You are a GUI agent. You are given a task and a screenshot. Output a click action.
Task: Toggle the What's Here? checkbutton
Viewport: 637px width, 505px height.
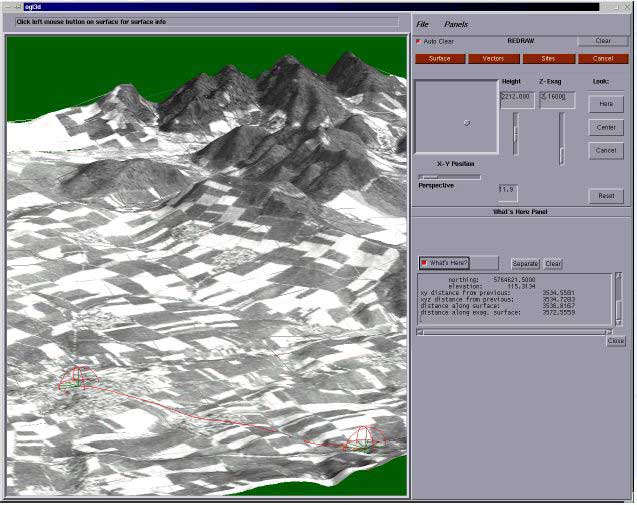[444, 263]
